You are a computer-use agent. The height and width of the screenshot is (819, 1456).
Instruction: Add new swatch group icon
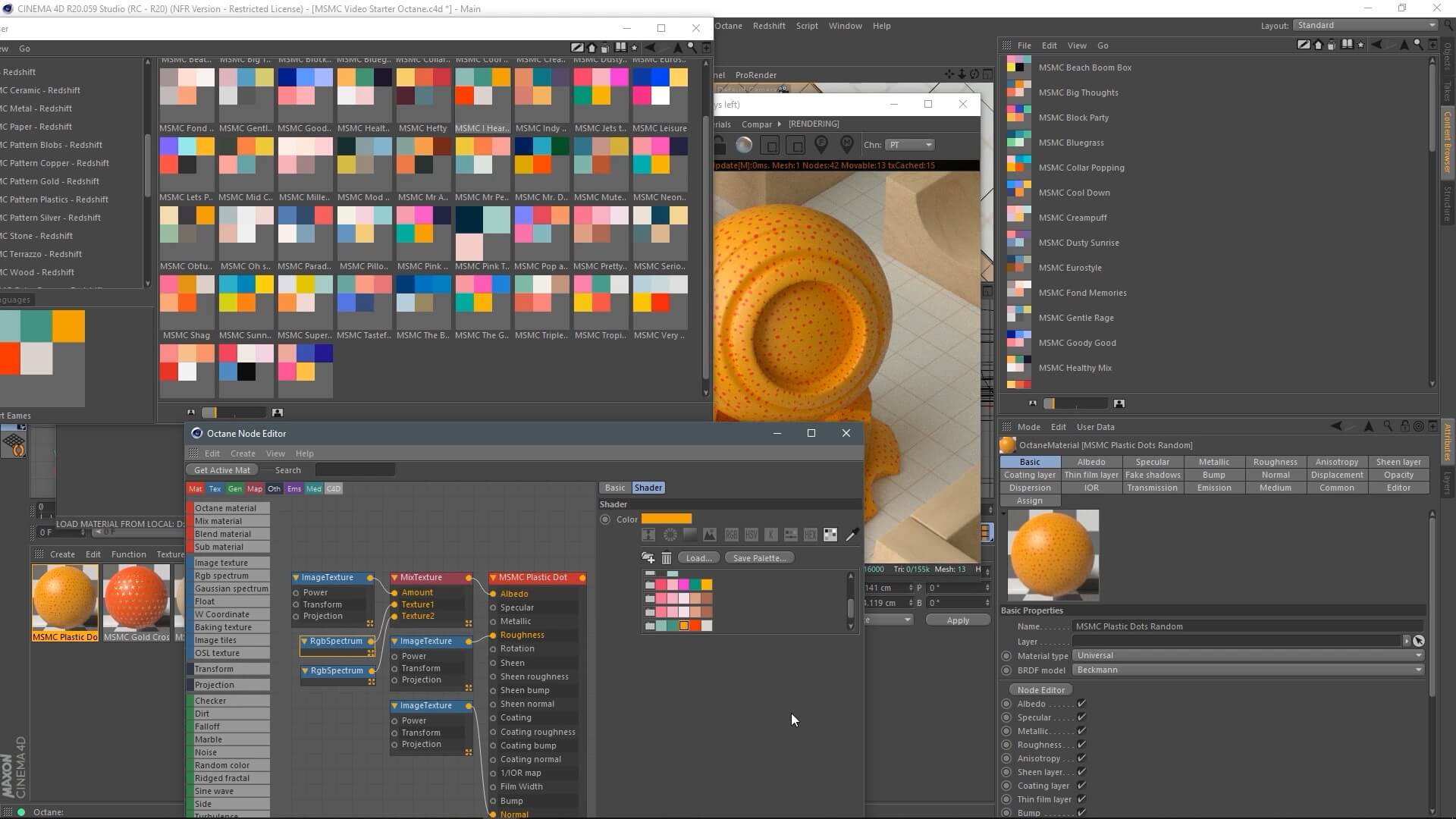click(x=648, y=558)
